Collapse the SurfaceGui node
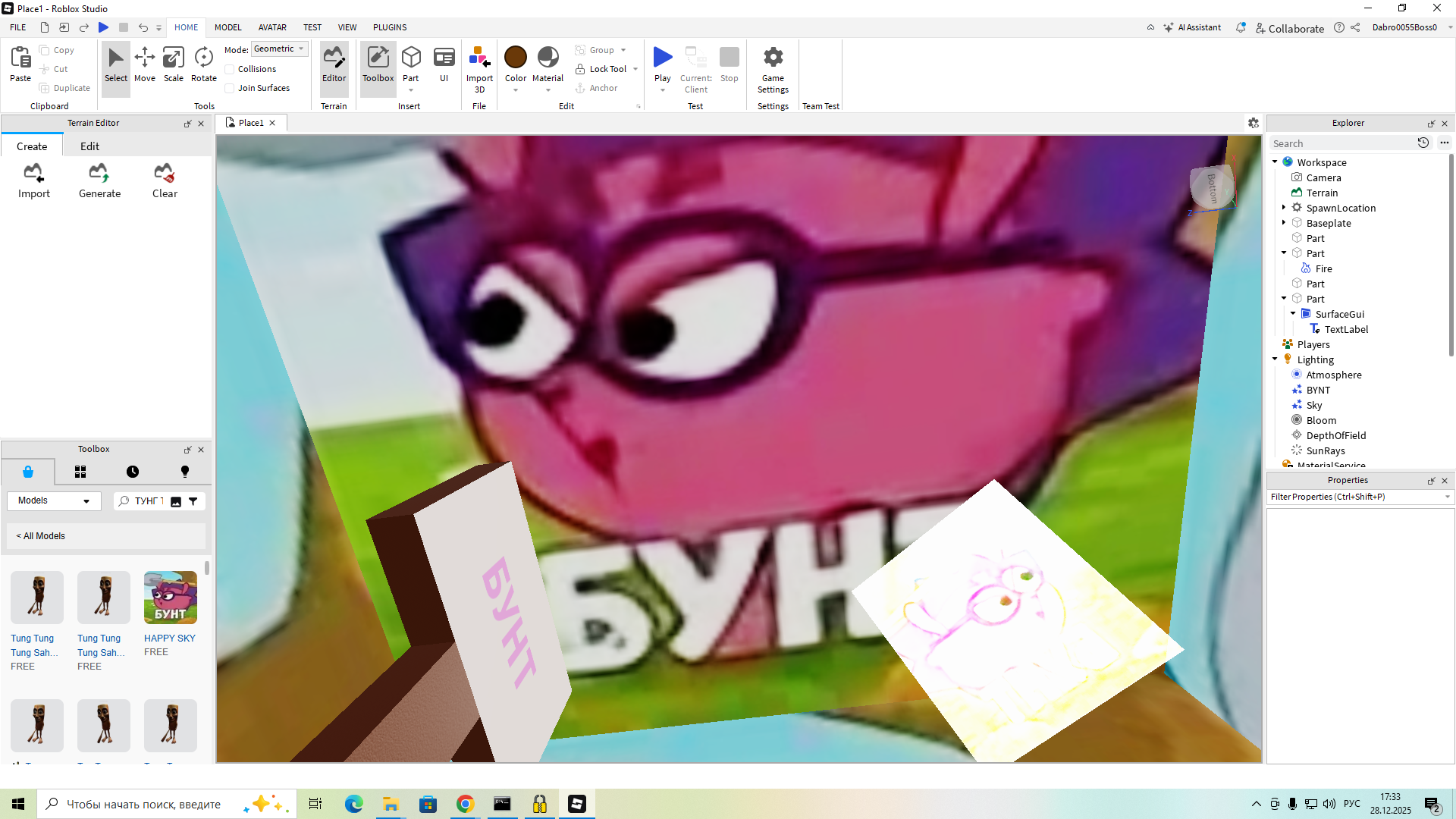The height and width of the screenshot is (819, 1456). tap(1293, 314)
